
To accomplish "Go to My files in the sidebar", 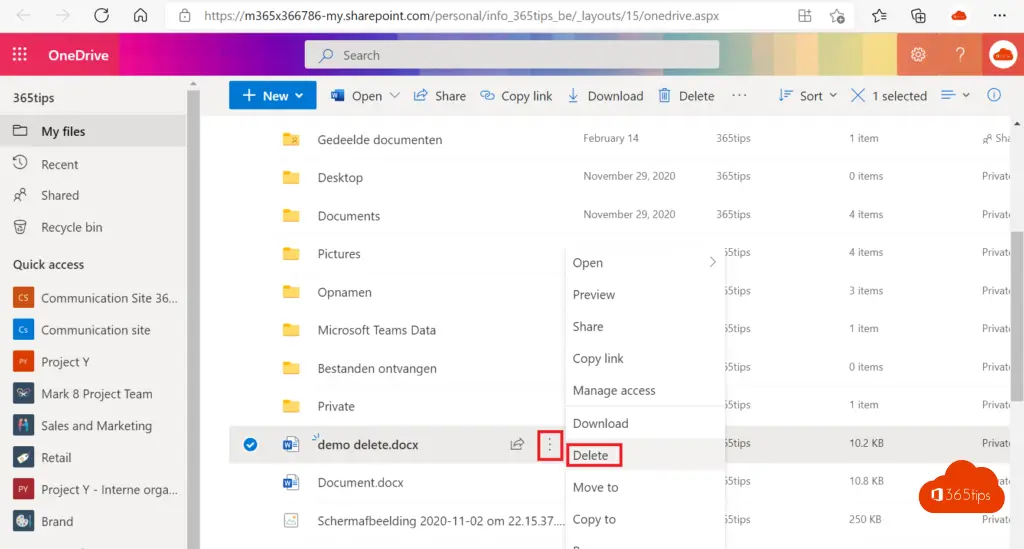I will click(93, 131).
